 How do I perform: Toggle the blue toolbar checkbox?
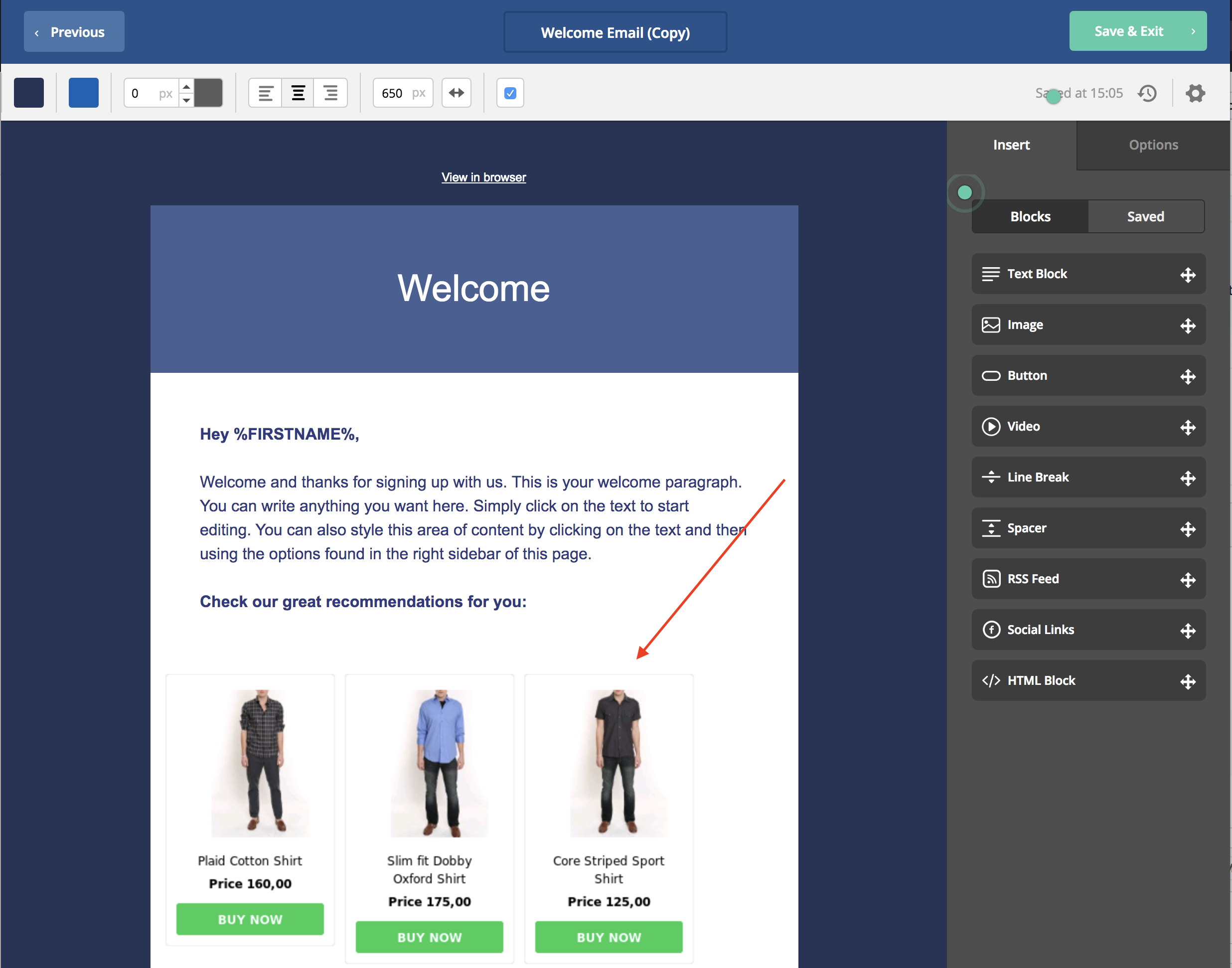pyautogui.click(x=510, y=93)
